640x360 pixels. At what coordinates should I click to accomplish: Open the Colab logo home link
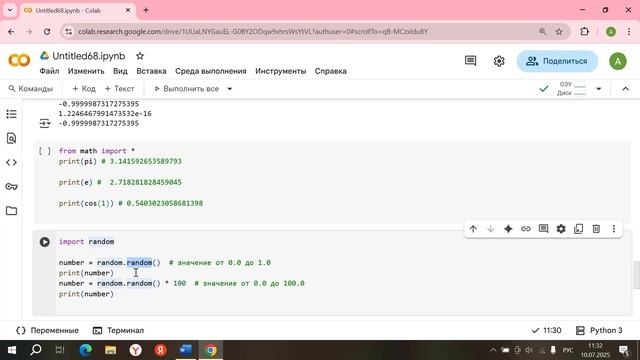(19, 61)
